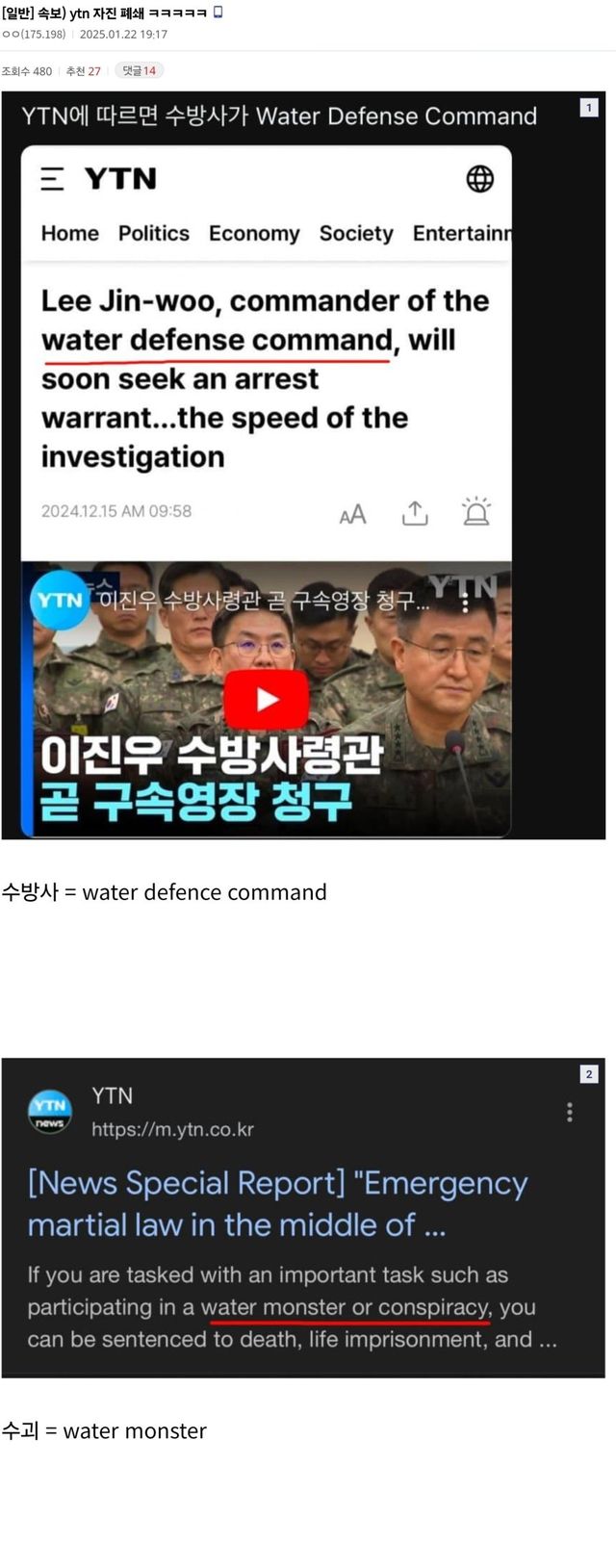Click the mobile icon beside post title
The height and width of the screenshot is (1568, 616).
click(x=218, y=13)
